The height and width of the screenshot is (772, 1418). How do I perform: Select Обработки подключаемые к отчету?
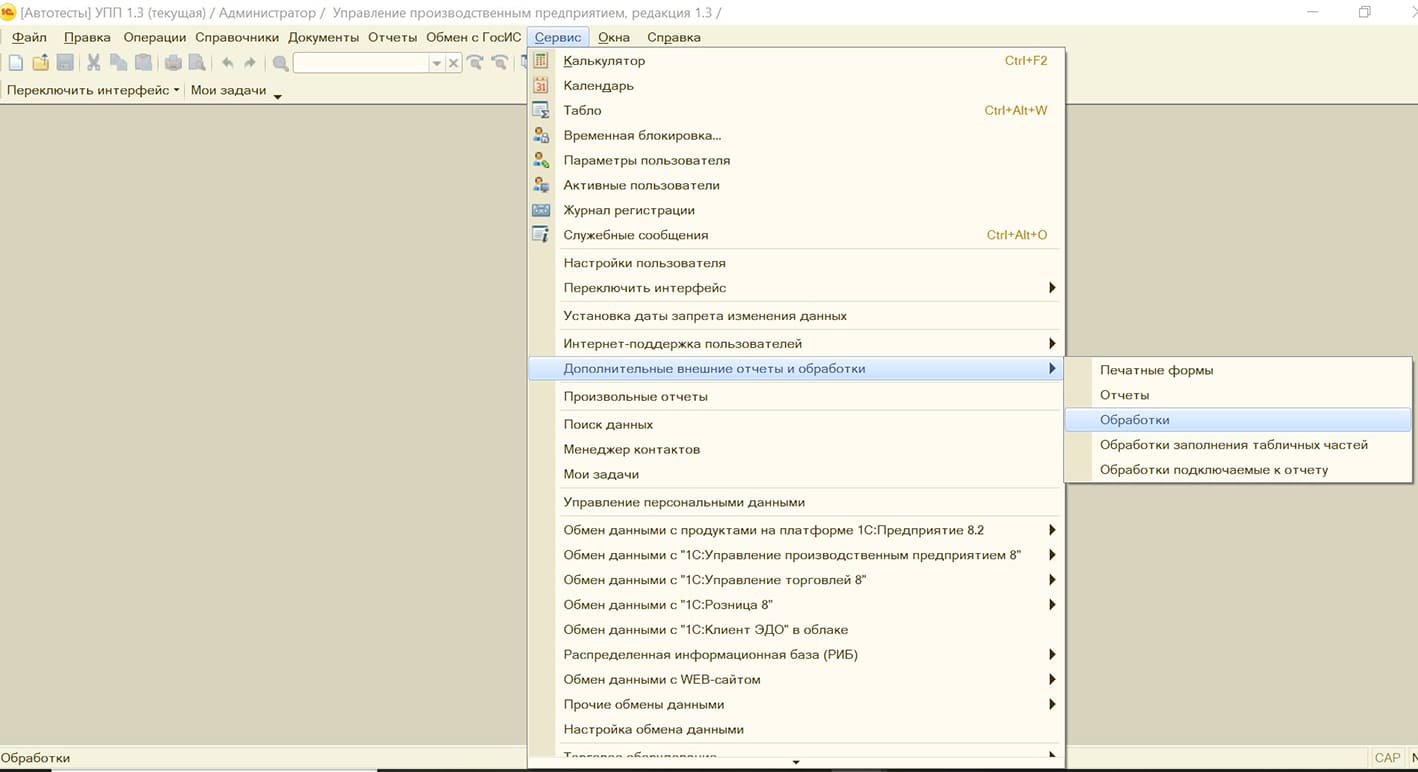click(1238, 470)
